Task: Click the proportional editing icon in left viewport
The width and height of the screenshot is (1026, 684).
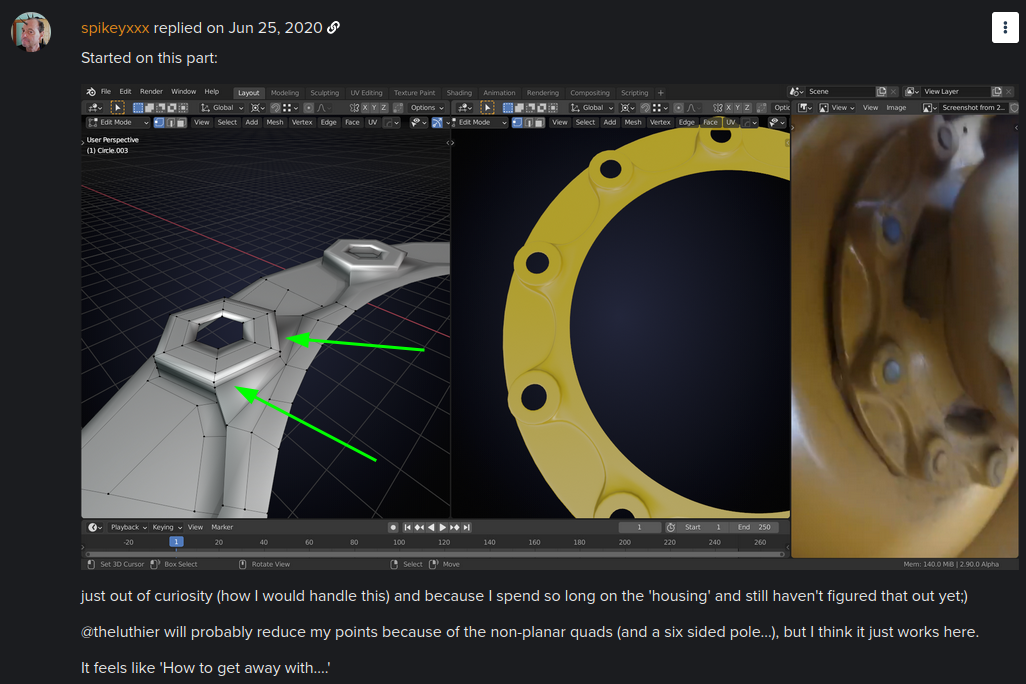Action: pyautogui.click(x=308, y=108)
